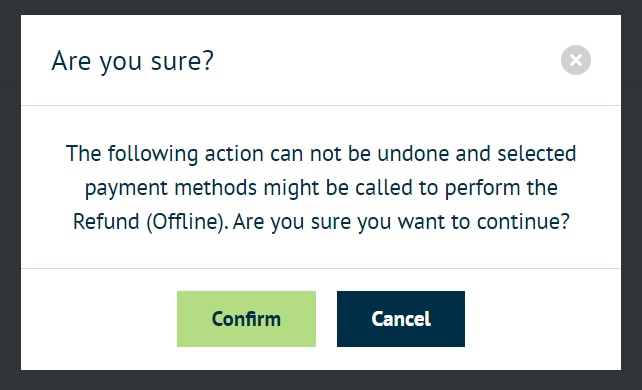Back out using the Cancel button
The width and height of the screenshot is (642, 390).
coord(401,319)
